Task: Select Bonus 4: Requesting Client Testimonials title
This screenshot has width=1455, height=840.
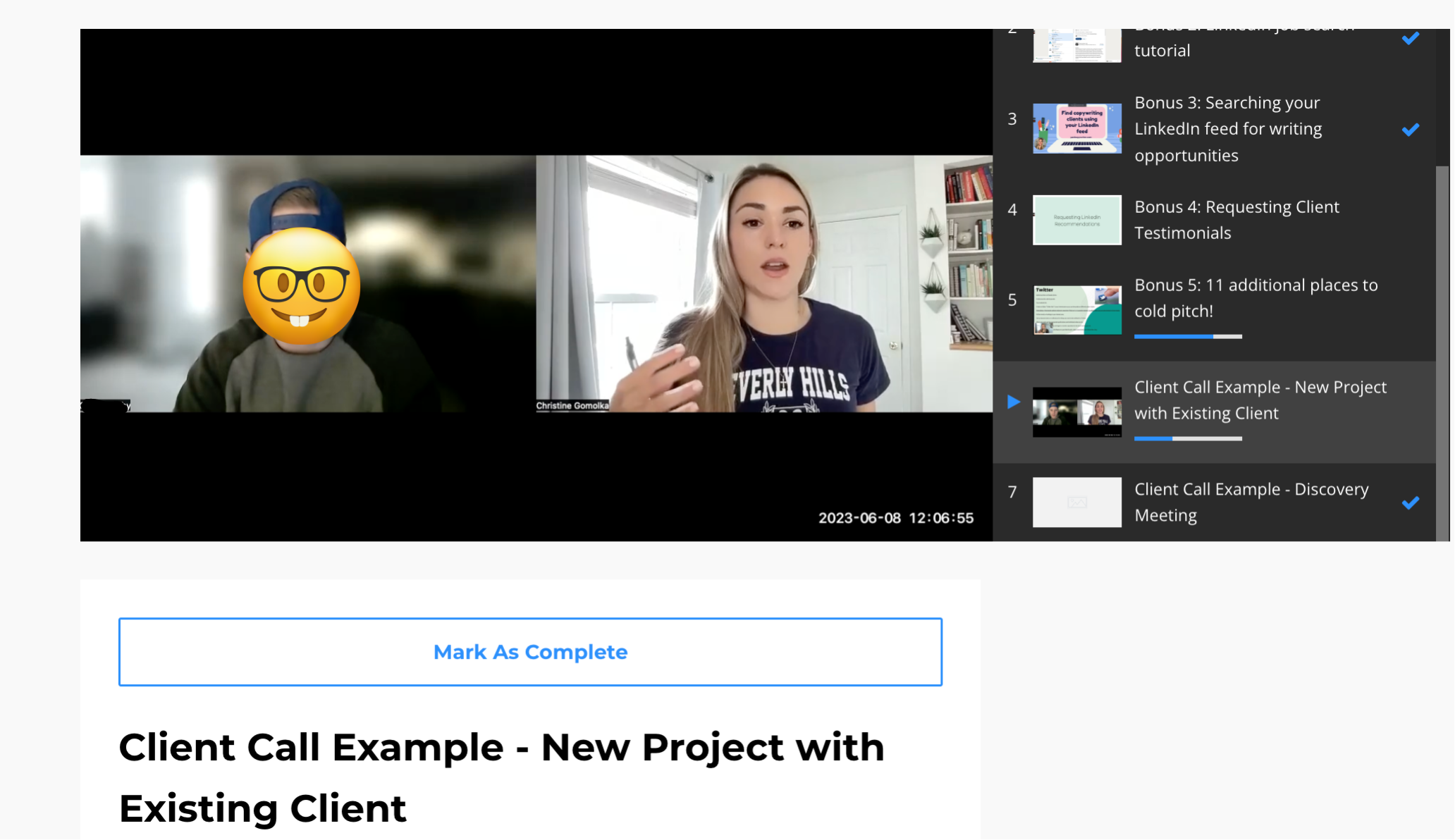Action: pos(1236,220)
